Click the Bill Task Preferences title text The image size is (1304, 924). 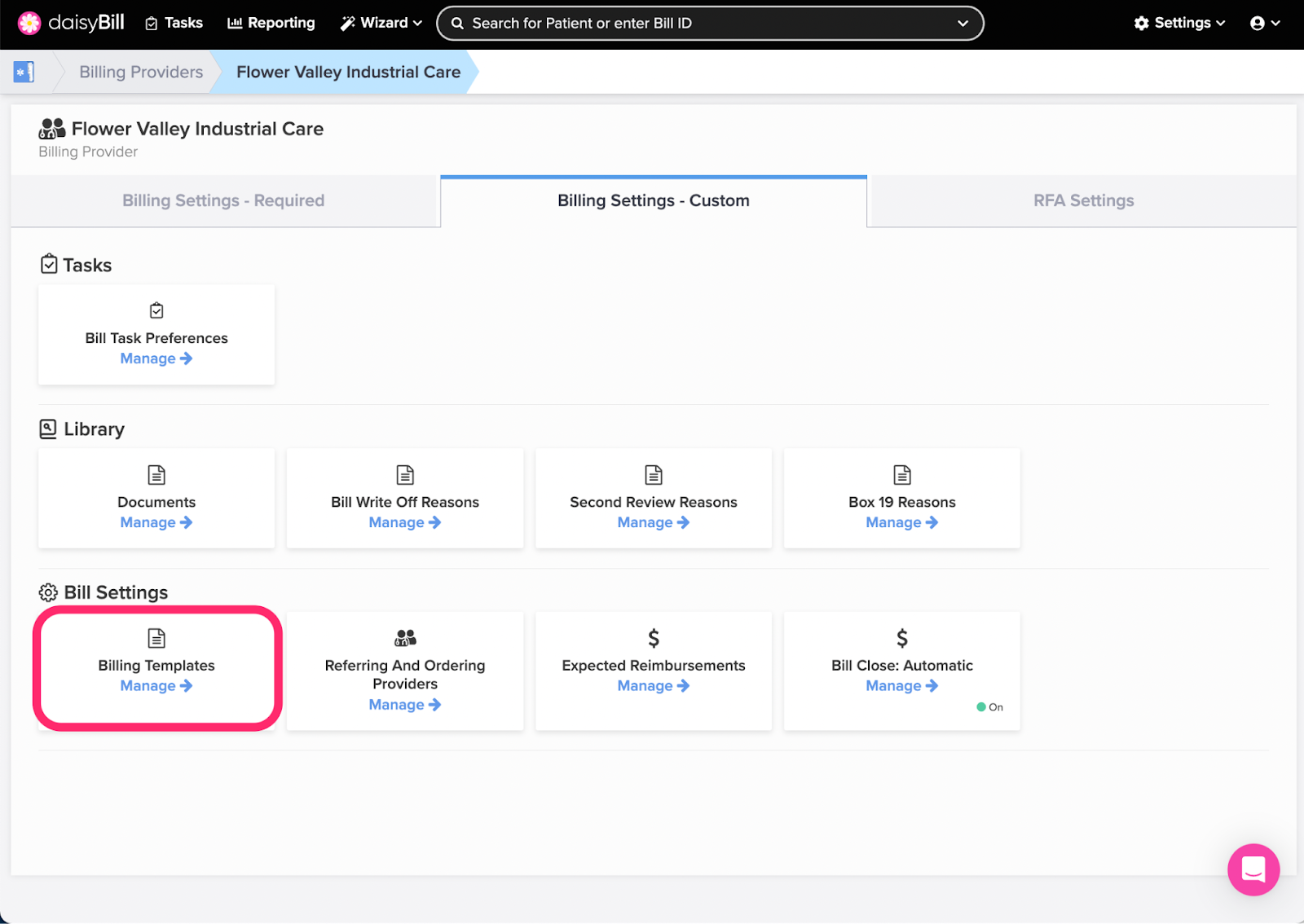[x=156, y=338]
